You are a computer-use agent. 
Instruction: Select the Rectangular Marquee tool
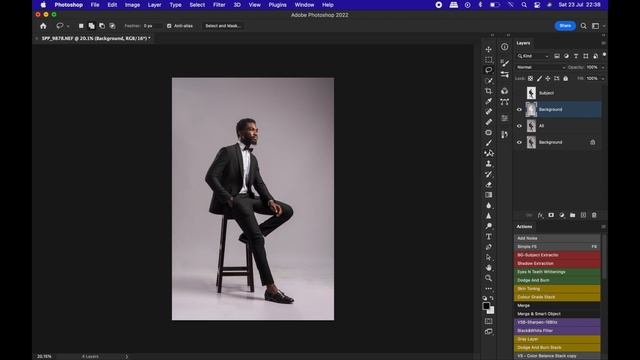489,60
